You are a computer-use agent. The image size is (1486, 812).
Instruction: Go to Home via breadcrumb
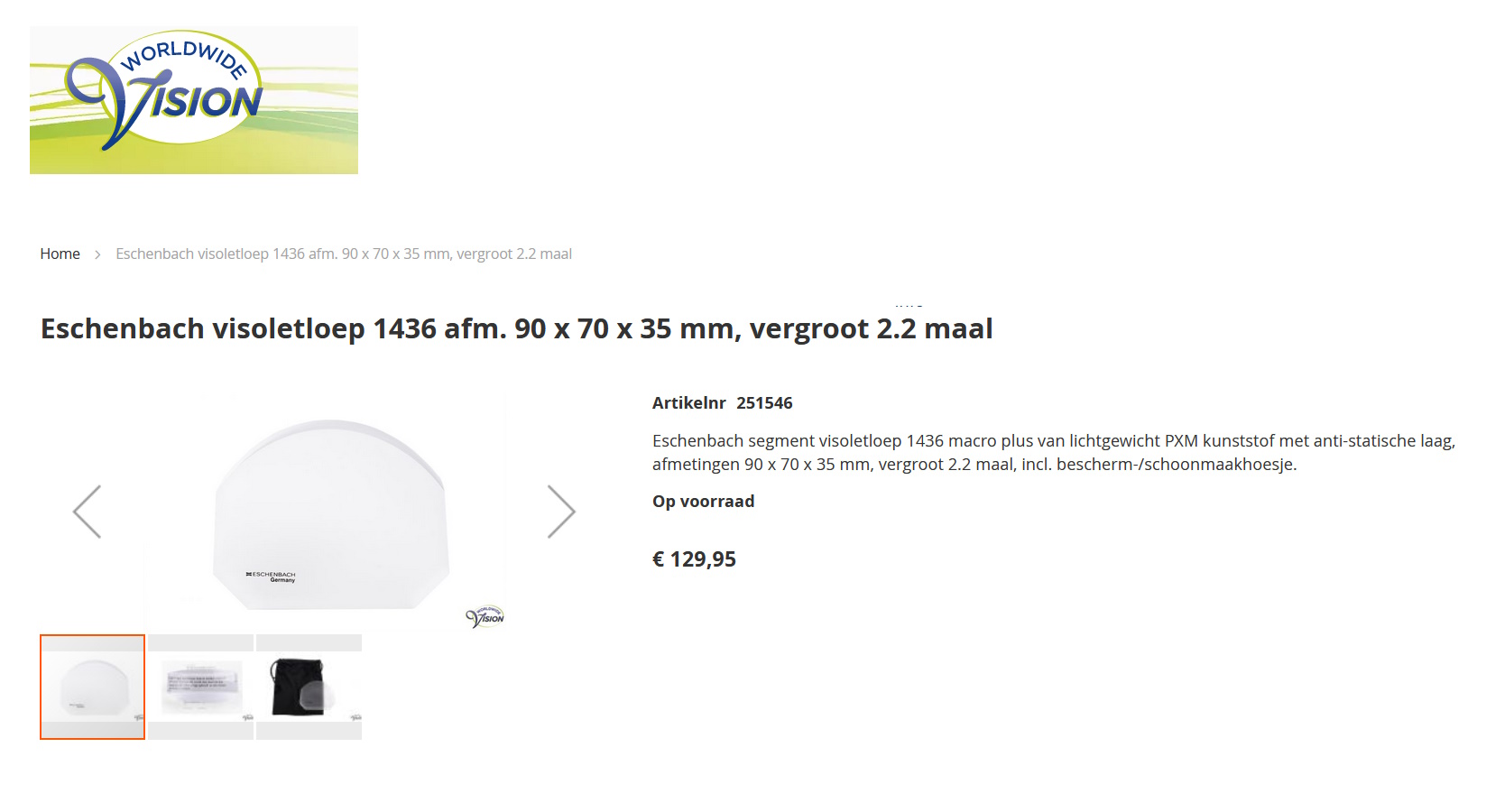point(60,254)
